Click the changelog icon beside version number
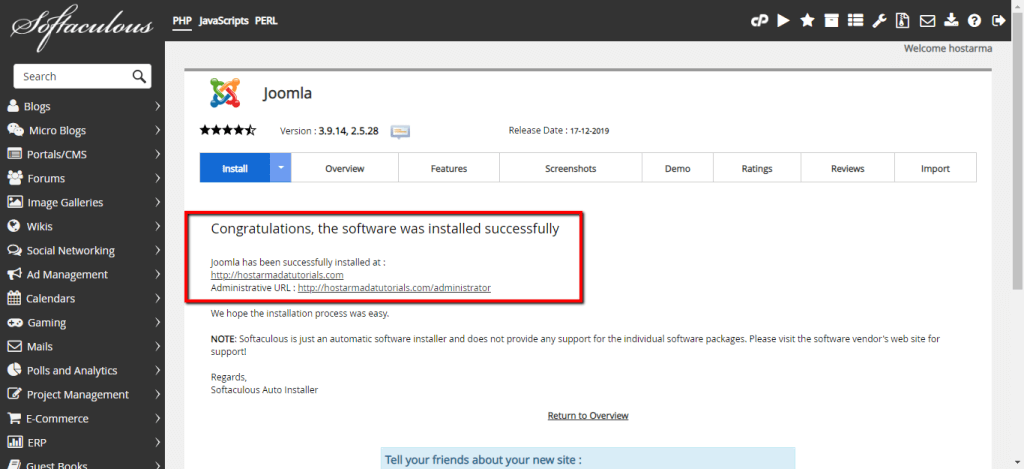Viewport: 1024px width, 469px height. 400,131
